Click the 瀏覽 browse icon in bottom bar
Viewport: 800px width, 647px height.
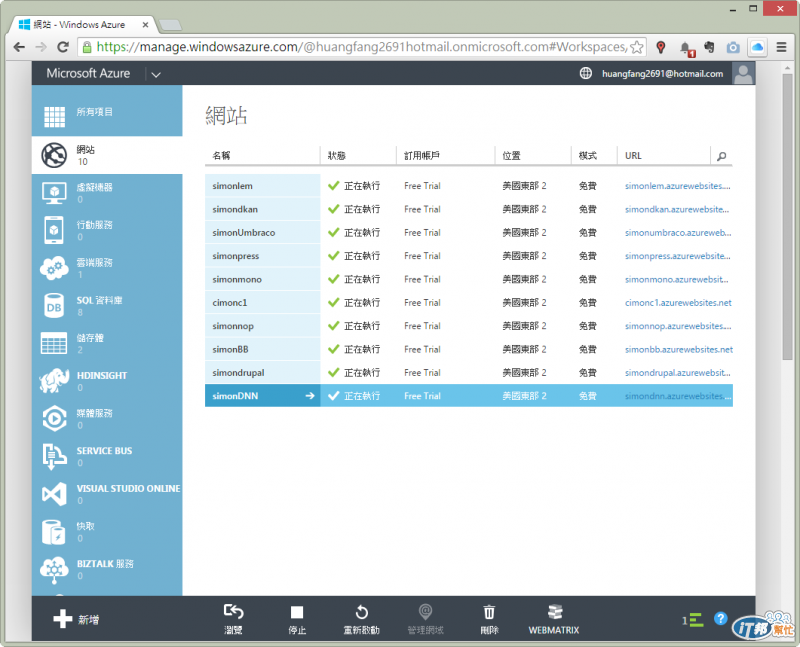tap(233, 611)
